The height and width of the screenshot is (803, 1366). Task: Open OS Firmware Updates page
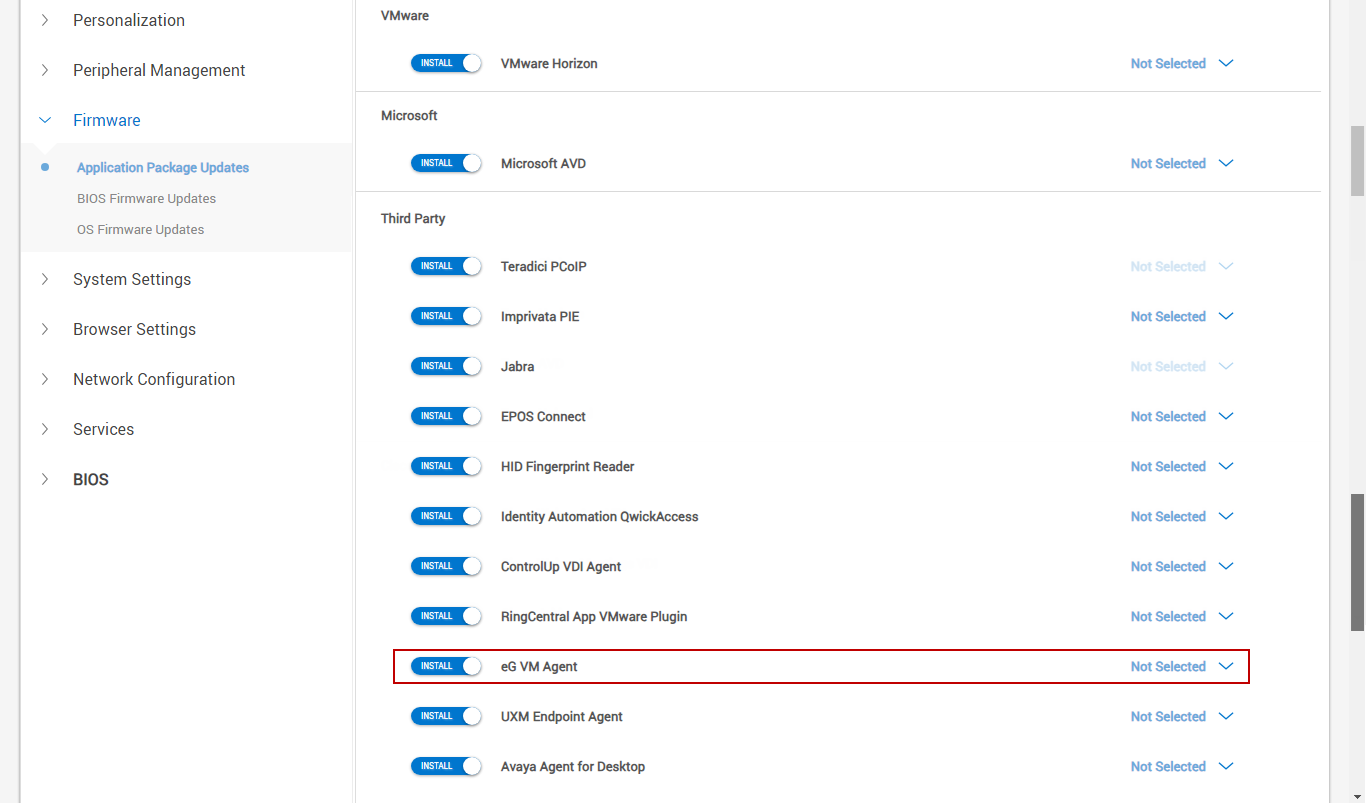point(140,229)
